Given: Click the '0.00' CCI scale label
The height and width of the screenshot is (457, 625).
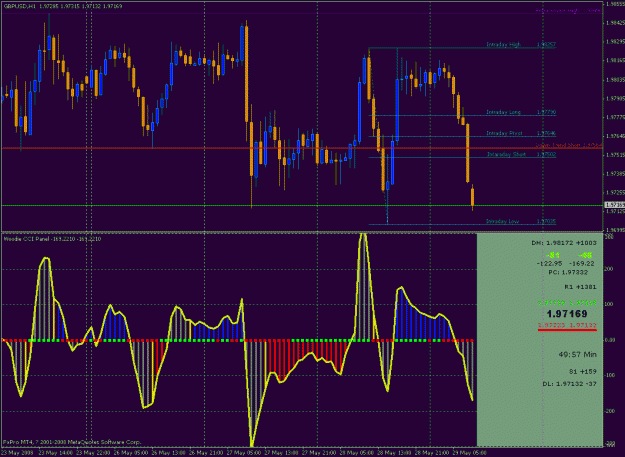Looking at the screenshot, I should 609,340.
